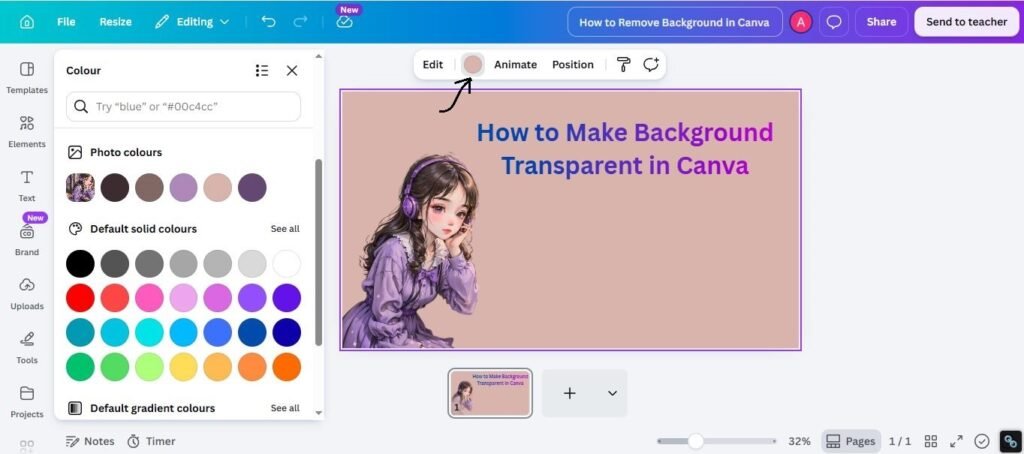Open grid view of pages

click(931, 442)
